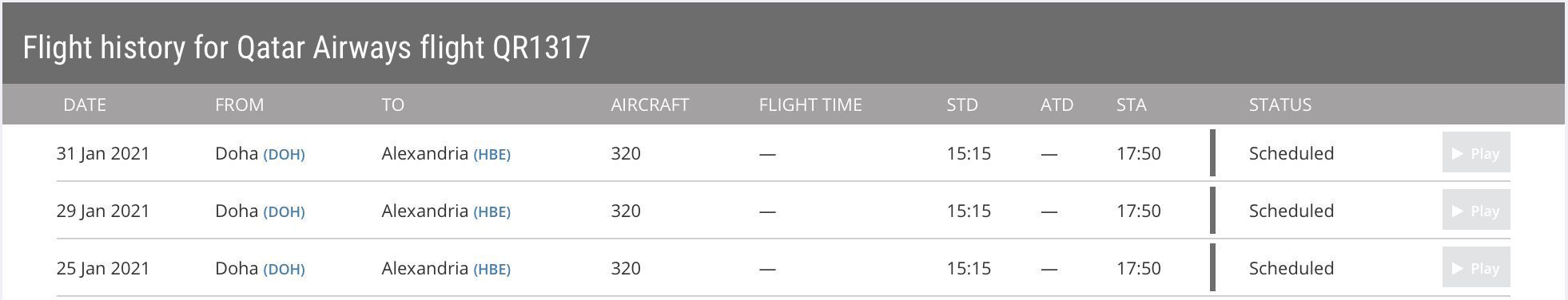
Task: Click the STATUS column header
Action: click(1280, 105)
